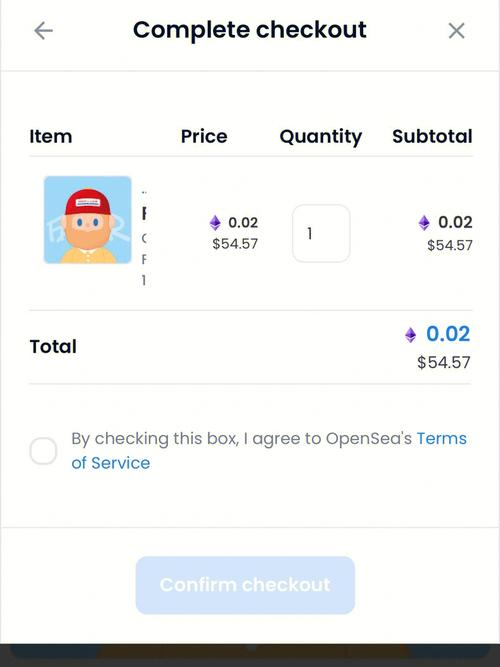Click the Quantity column header

click(321, 137)
